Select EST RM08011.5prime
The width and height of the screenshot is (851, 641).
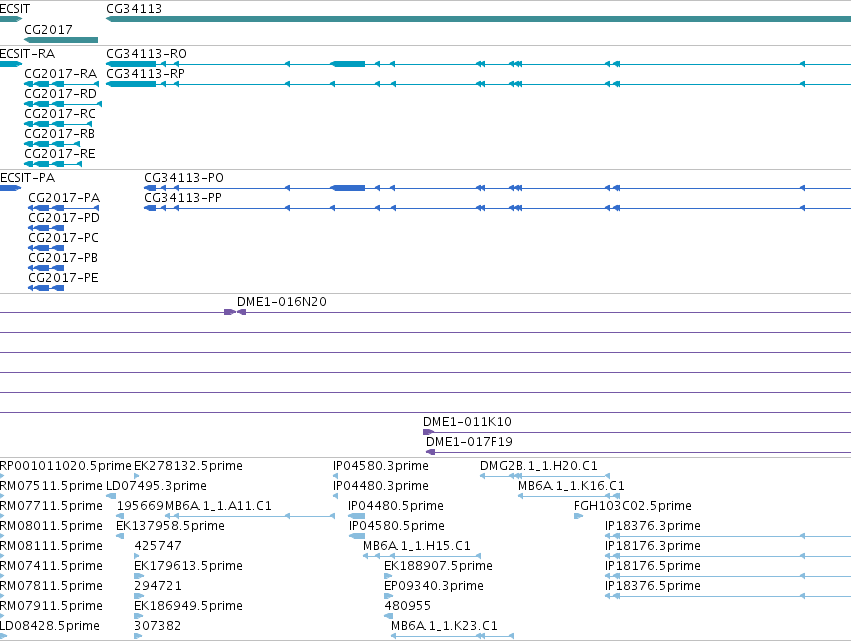[51, 526]
